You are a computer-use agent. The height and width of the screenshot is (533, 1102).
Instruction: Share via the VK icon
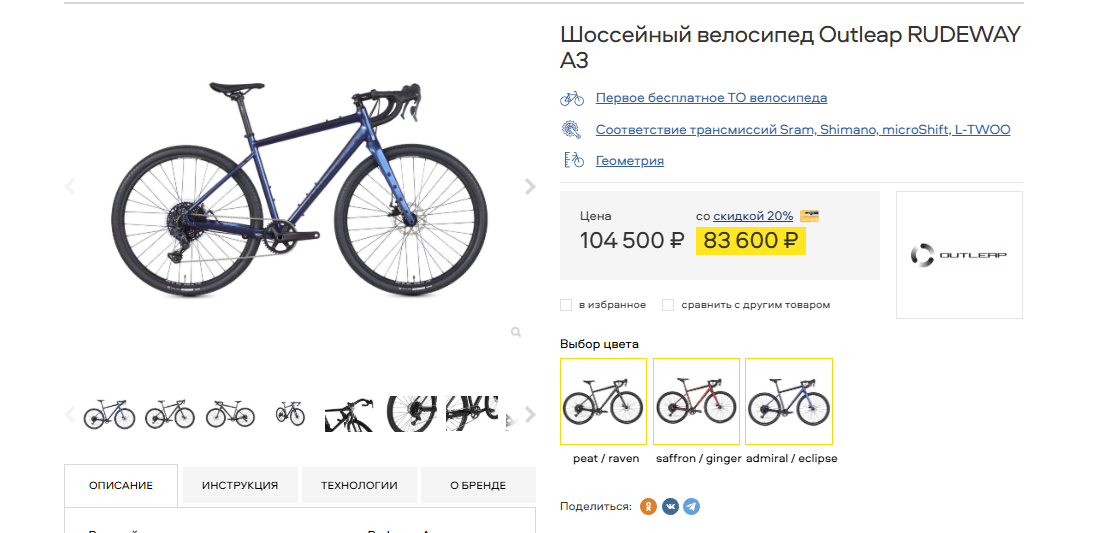coord(670,506)
